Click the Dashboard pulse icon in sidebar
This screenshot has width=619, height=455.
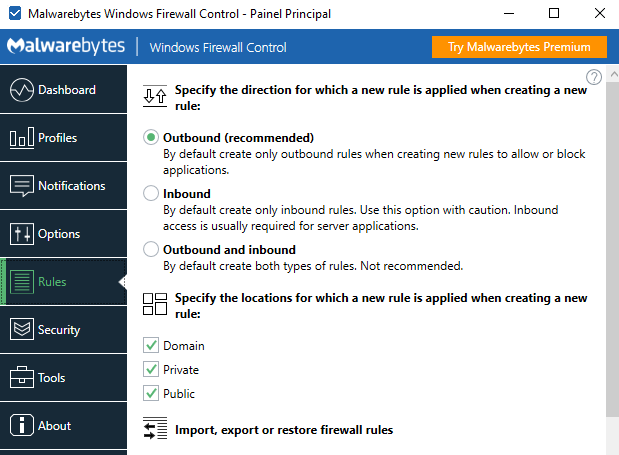[22, 90]
